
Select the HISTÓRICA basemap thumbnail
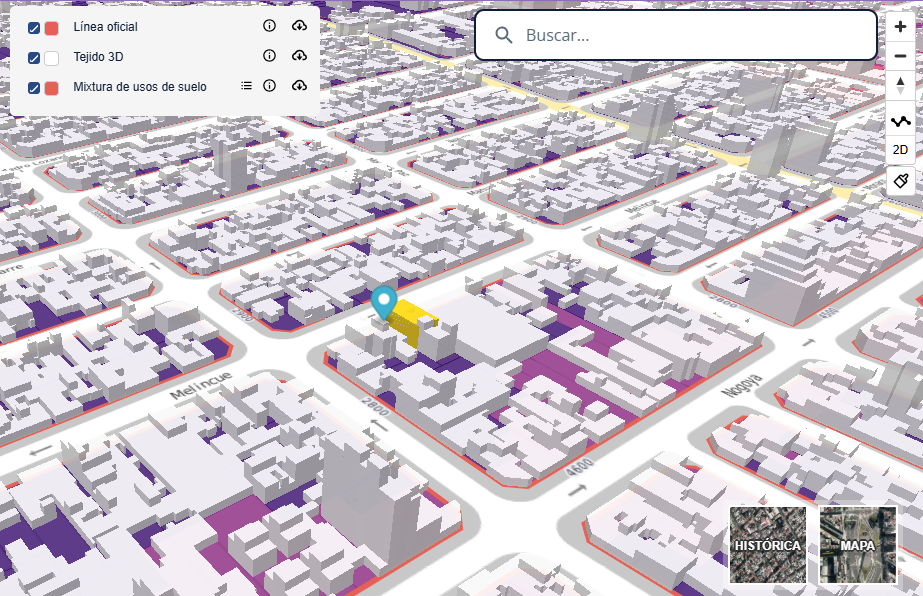pyautogui.click(x=767, y=545)
